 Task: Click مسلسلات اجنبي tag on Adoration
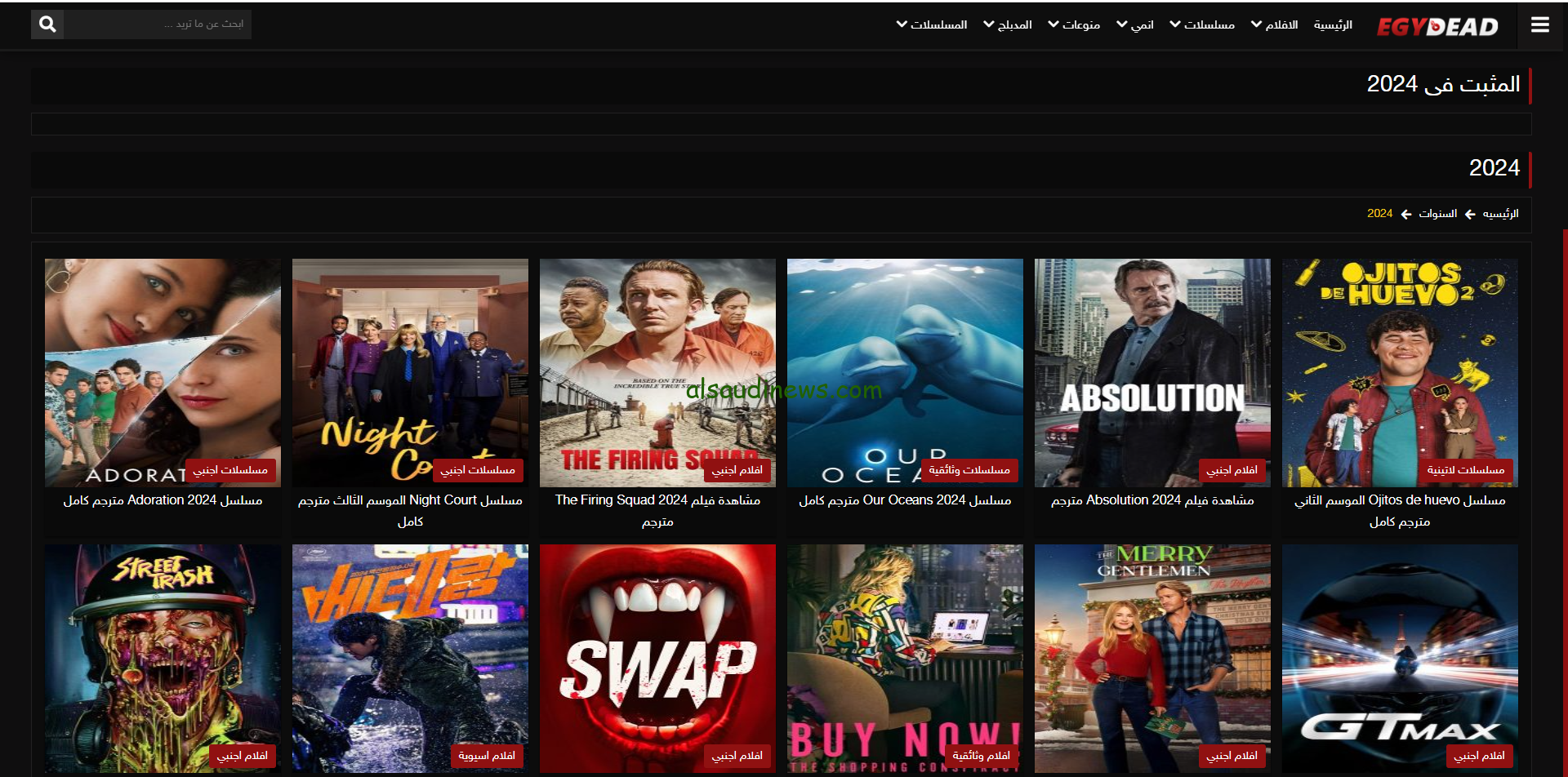pyautogui.click(x=230, y=470)
